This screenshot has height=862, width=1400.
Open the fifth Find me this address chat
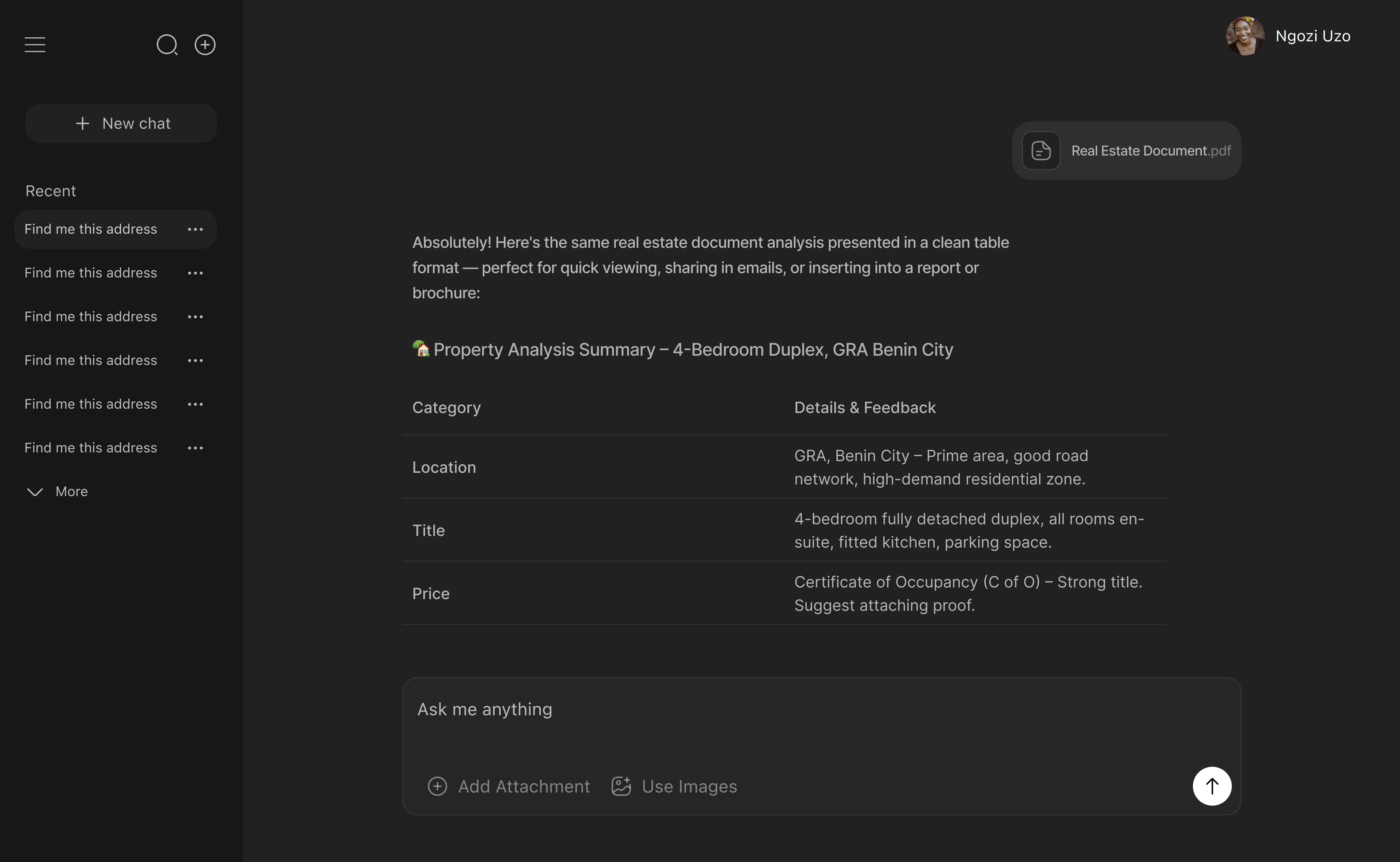click(x=91, y=404)
